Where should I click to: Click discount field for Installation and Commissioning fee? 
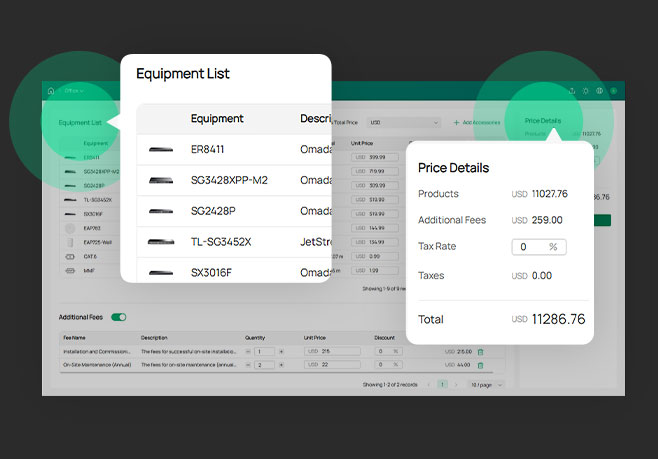coord(389,351)
